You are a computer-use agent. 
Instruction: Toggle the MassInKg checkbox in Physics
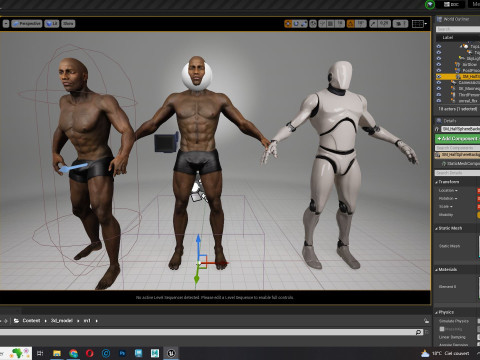442,329
